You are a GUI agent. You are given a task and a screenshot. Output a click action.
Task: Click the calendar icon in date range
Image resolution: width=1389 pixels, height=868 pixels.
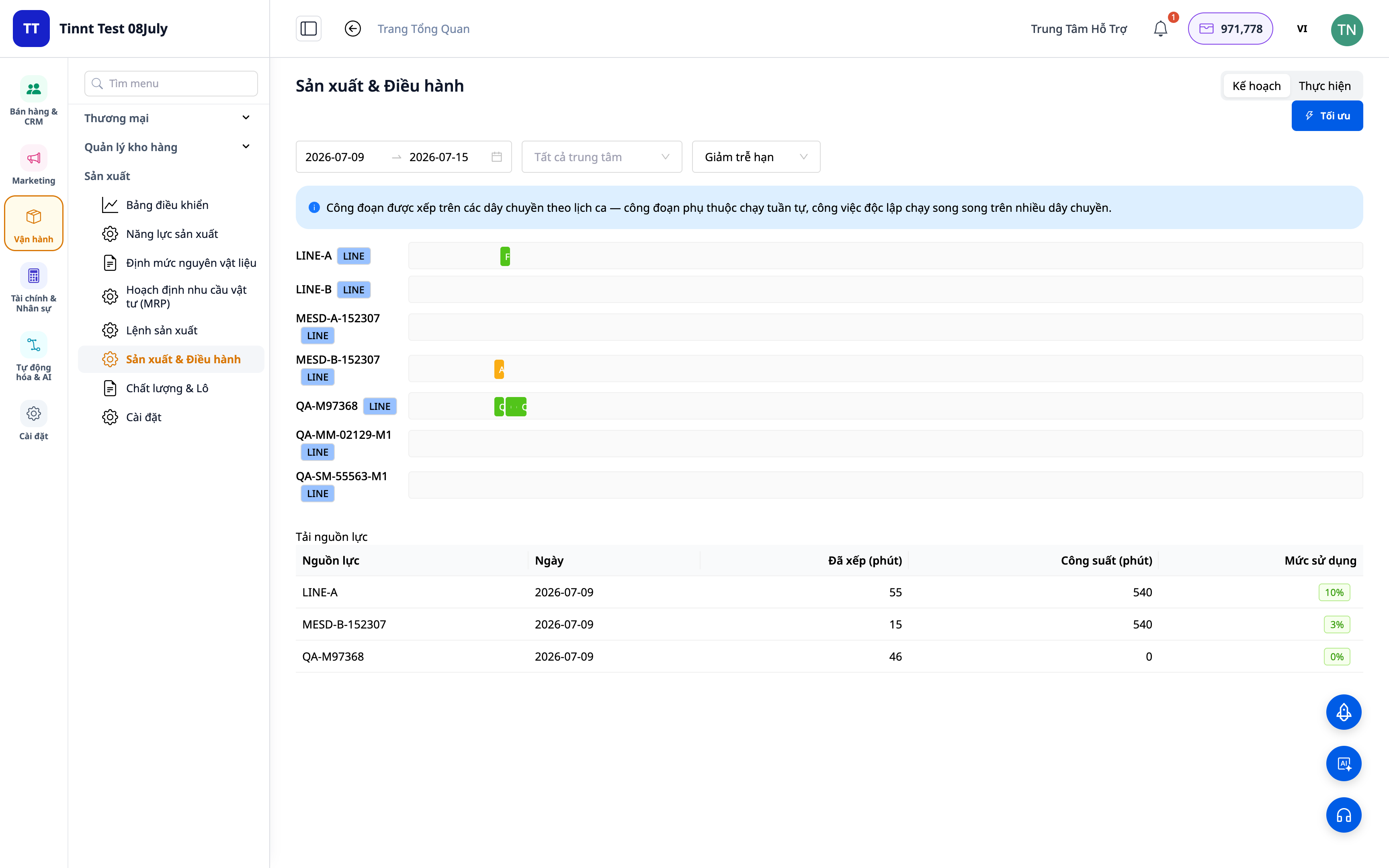(x=496, y=157)
